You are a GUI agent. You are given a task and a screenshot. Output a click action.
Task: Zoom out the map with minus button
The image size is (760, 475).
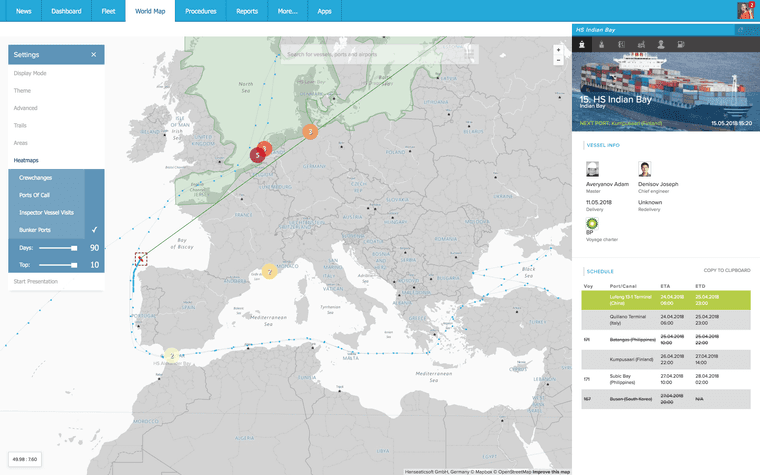pyautogui.click(x=558, y=60)
